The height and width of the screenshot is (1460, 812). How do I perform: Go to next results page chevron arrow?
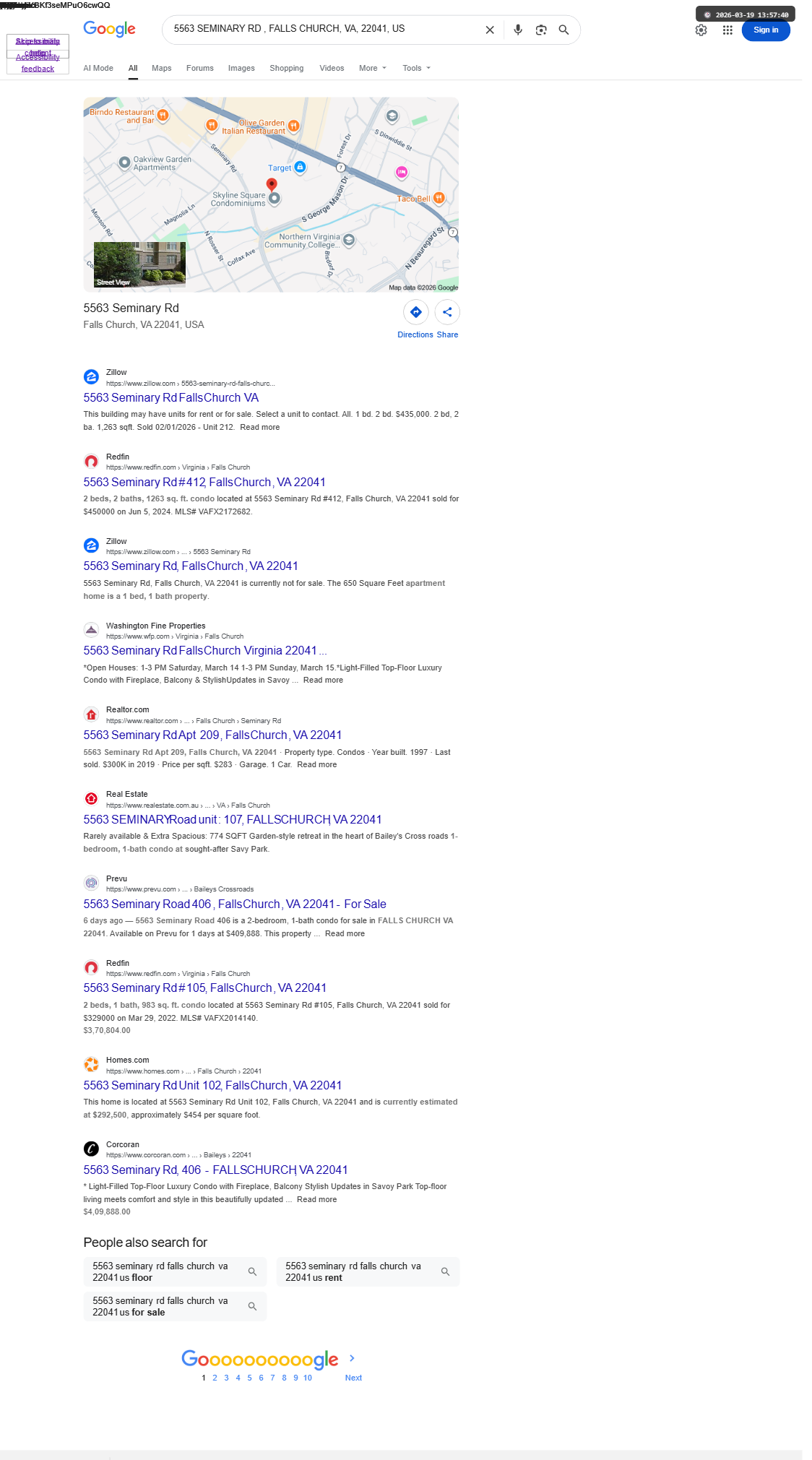(352, 1358)
